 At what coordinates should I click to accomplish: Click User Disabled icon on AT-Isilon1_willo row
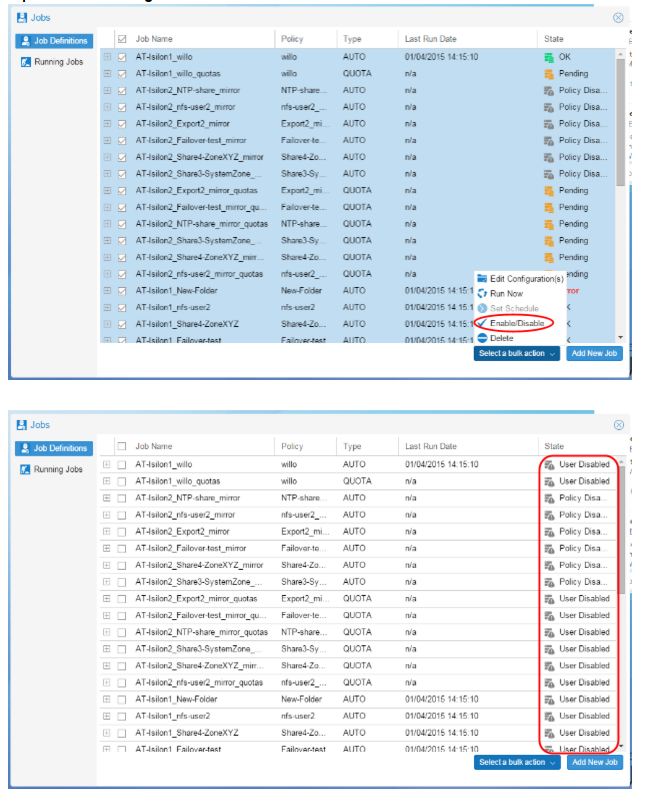tap(549, 465)
